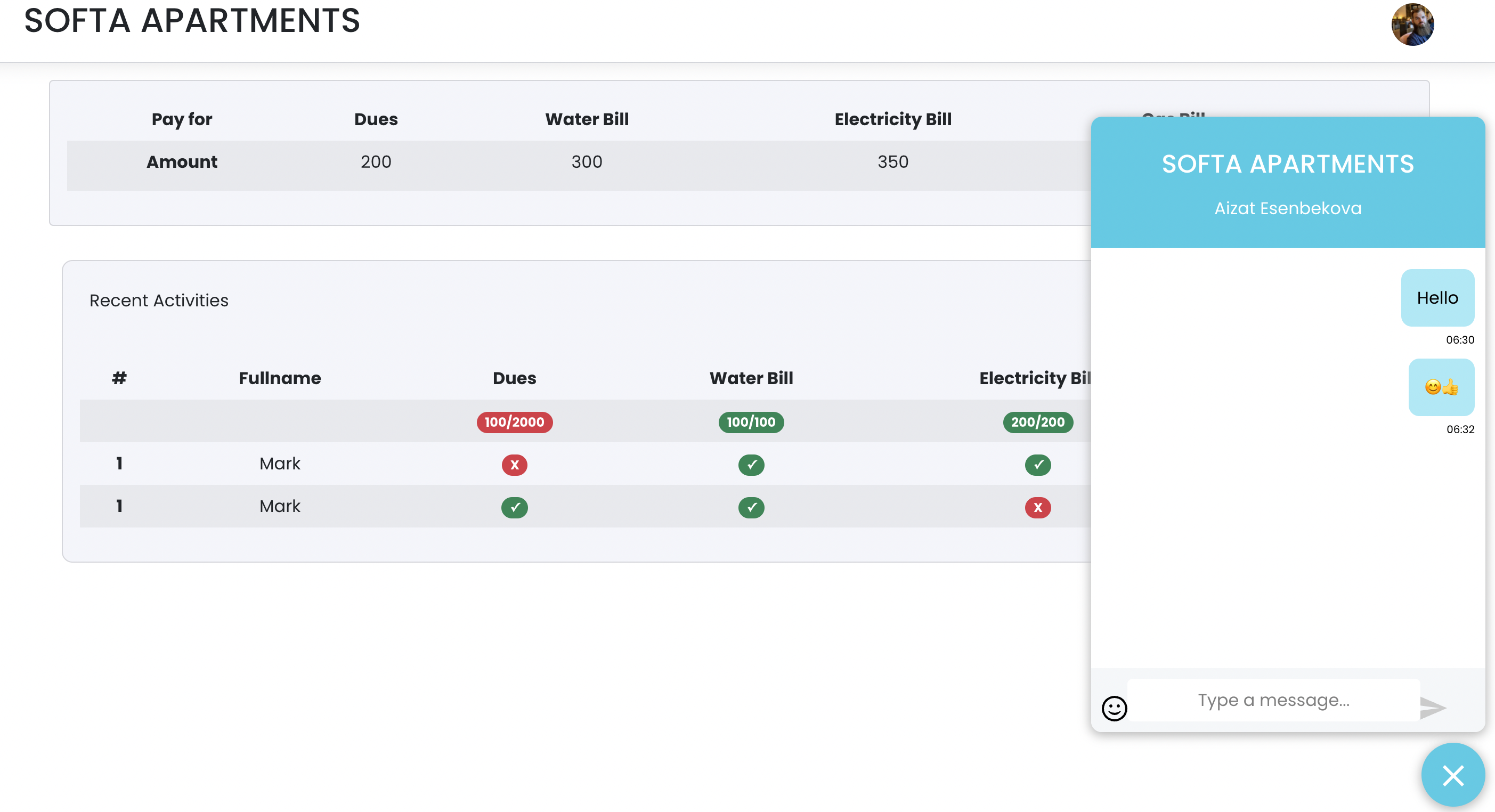Click the Recent Activities heading
This screenshot has width=1495, height=812.
tap(159, 300)
